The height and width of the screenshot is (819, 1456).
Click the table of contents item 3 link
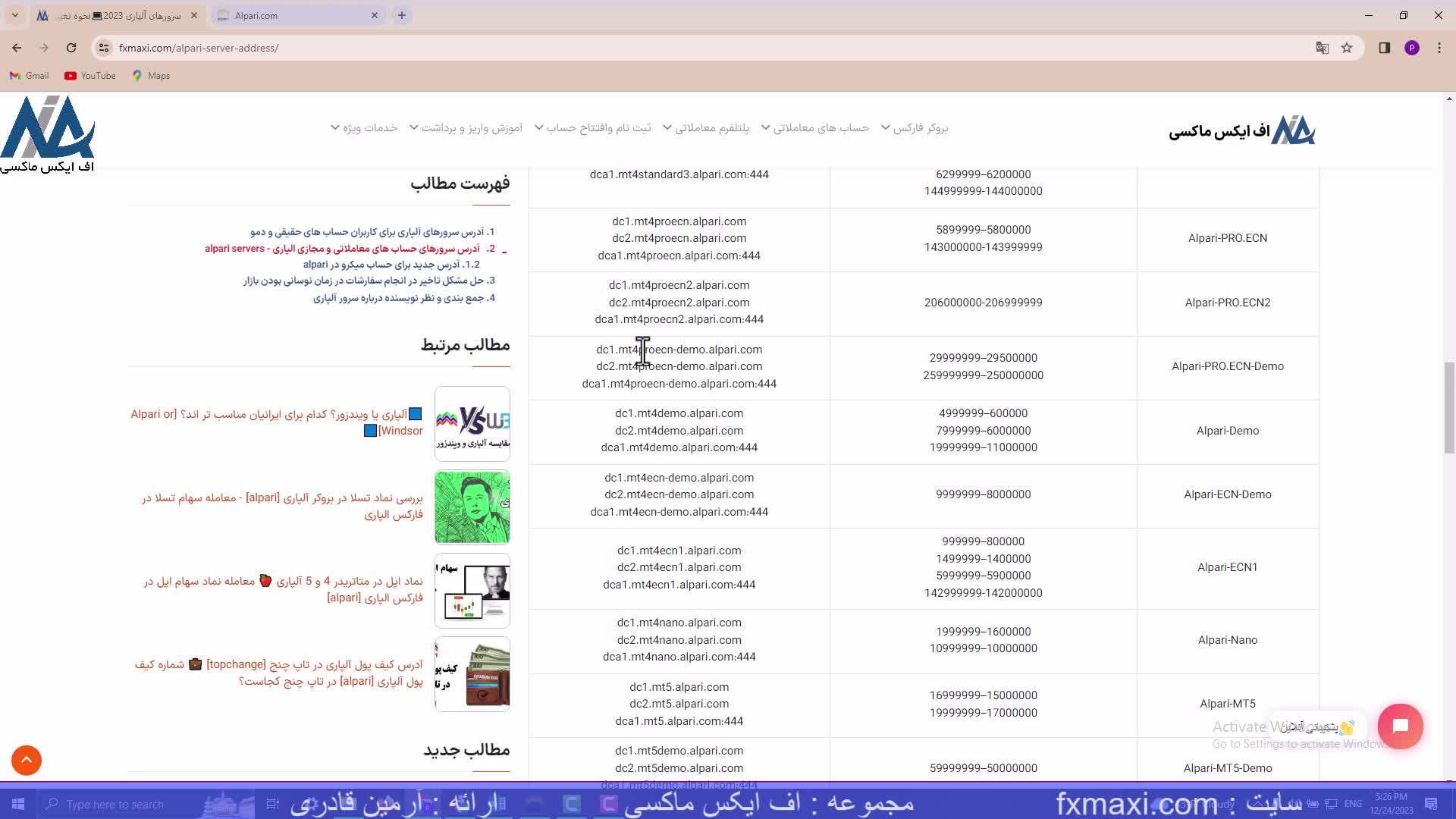coord(369,281)
